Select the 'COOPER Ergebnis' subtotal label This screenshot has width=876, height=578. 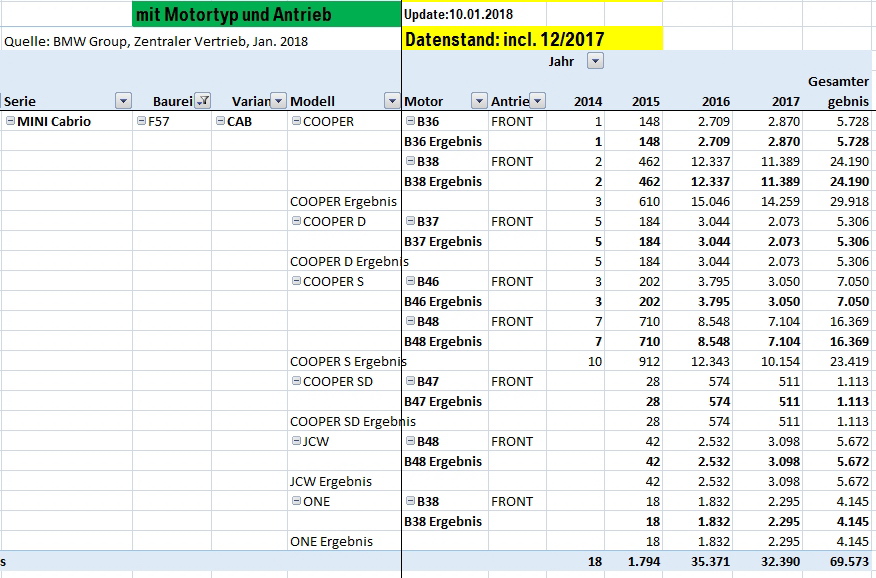pos(344,202)
